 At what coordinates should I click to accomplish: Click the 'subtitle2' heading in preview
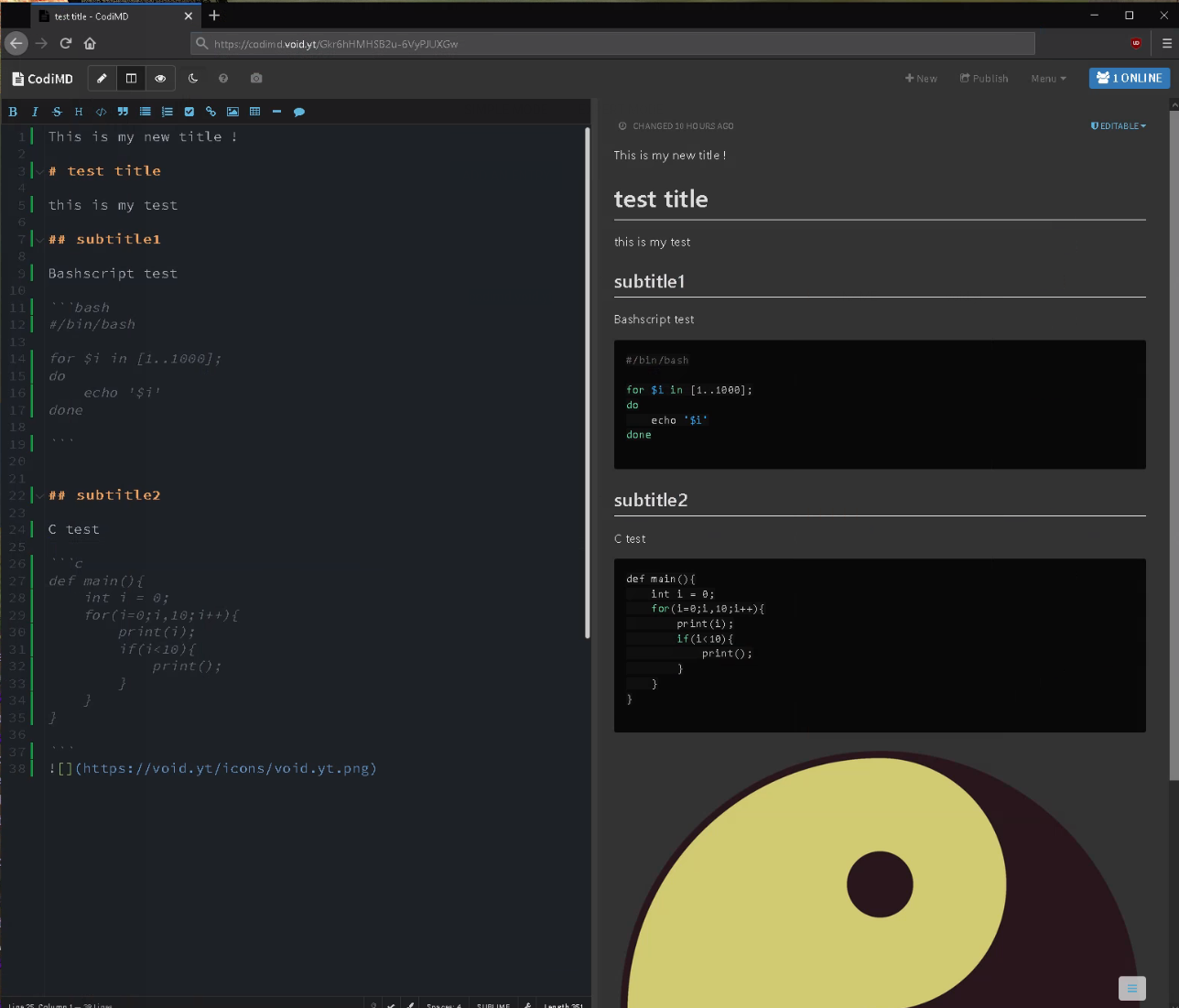[651, 501]
